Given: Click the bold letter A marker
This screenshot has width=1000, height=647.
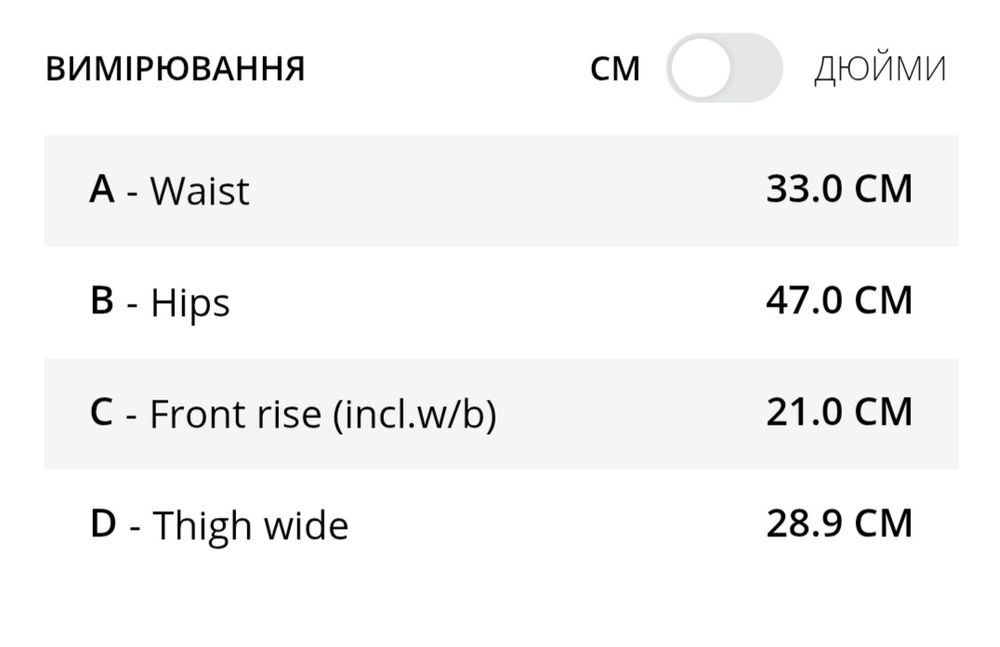Looking at the screenshot, I should click(x=102, y=189).
